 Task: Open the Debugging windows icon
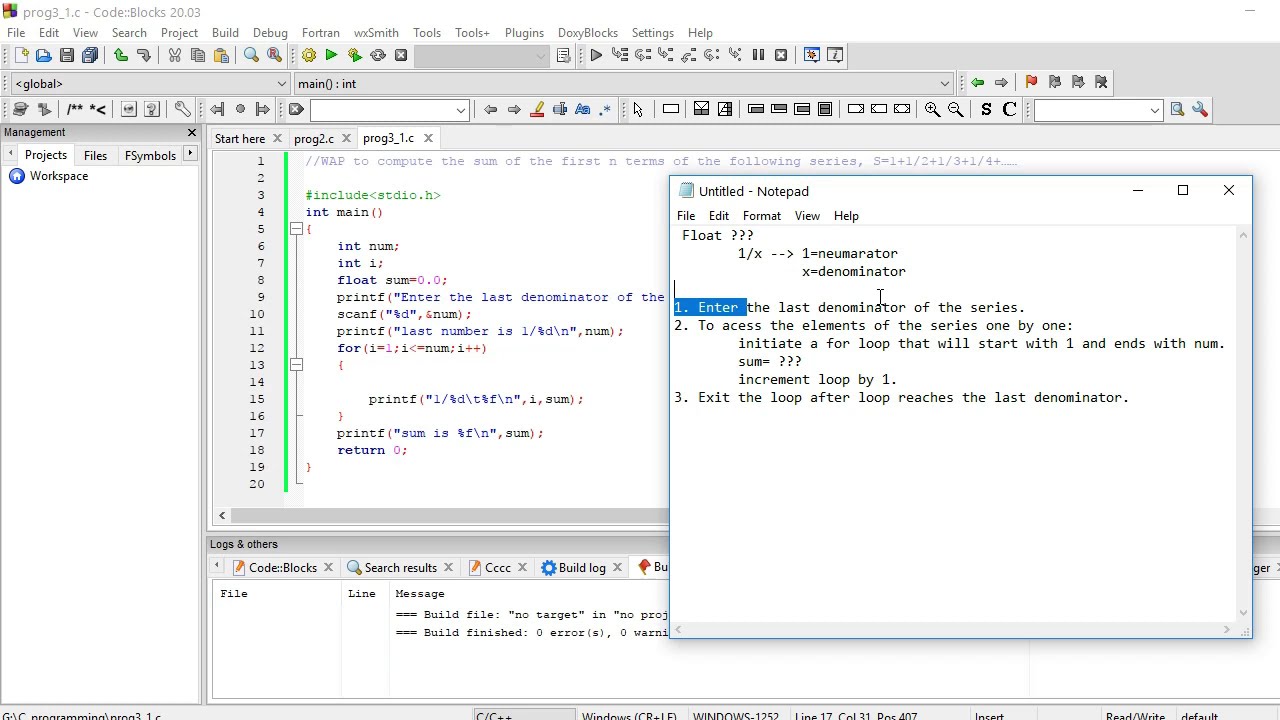click(812, 56)
